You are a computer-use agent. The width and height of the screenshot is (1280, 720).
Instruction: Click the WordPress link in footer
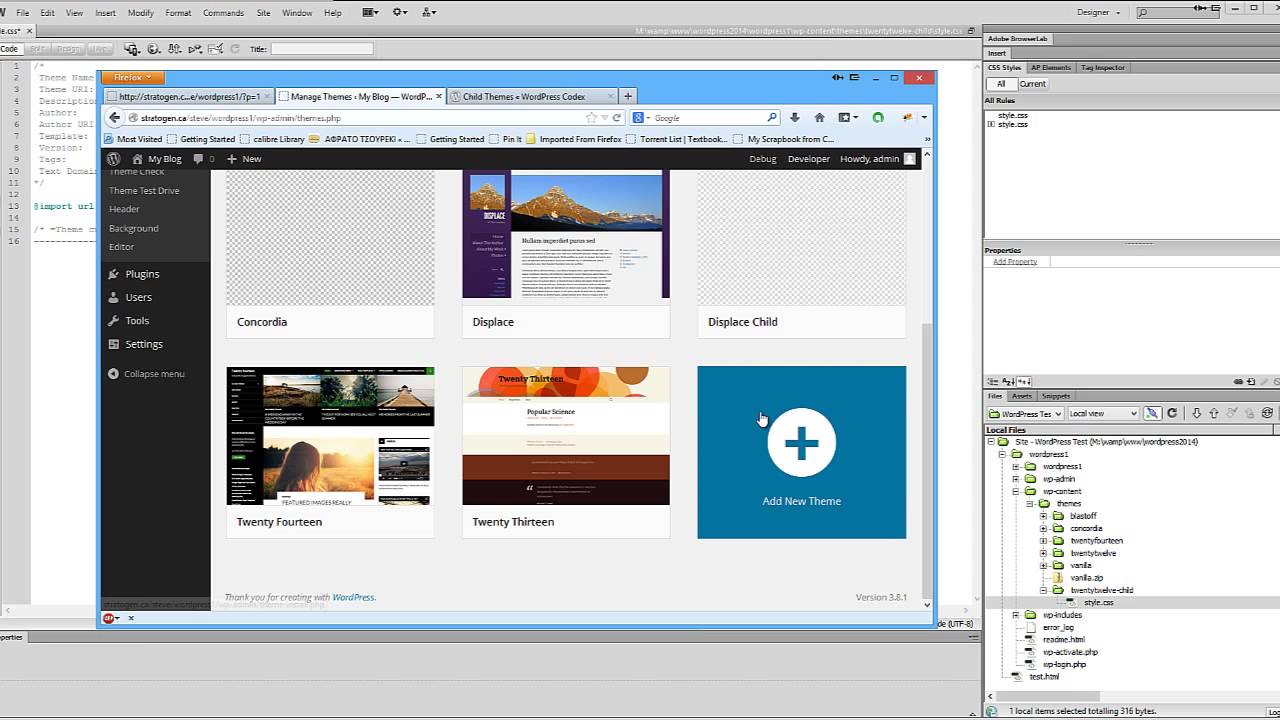pyautogui.click(x=353, y=597)
